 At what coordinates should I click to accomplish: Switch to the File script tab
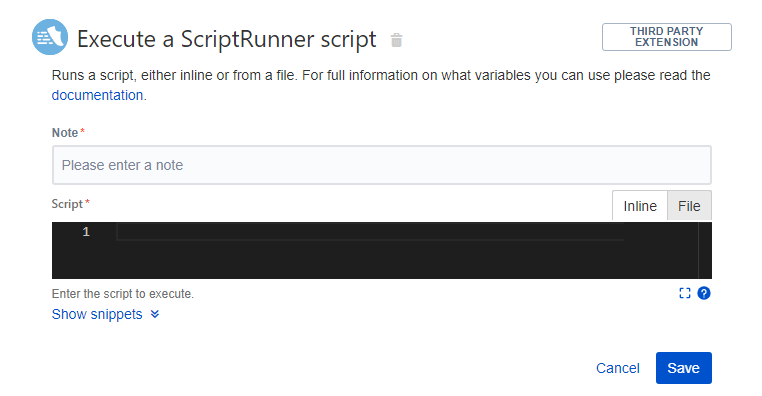click(689, 206)
